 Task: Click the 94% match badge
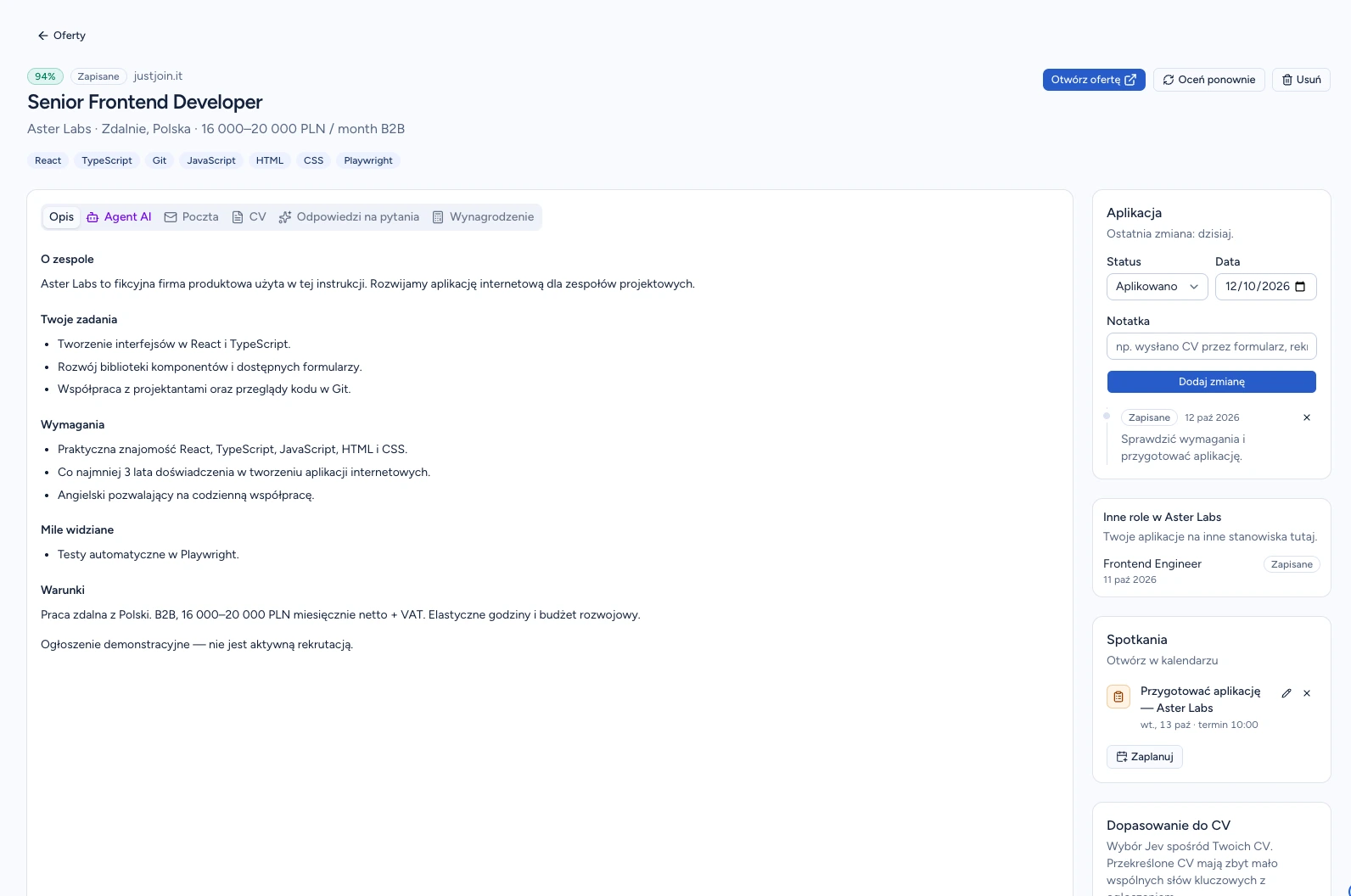[45, 76]
